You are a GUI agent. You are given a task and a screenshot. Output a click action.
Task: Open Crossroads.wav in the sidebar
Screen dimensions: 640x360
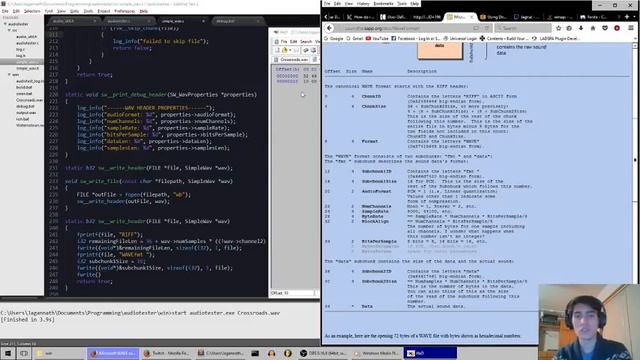point(29,100)
